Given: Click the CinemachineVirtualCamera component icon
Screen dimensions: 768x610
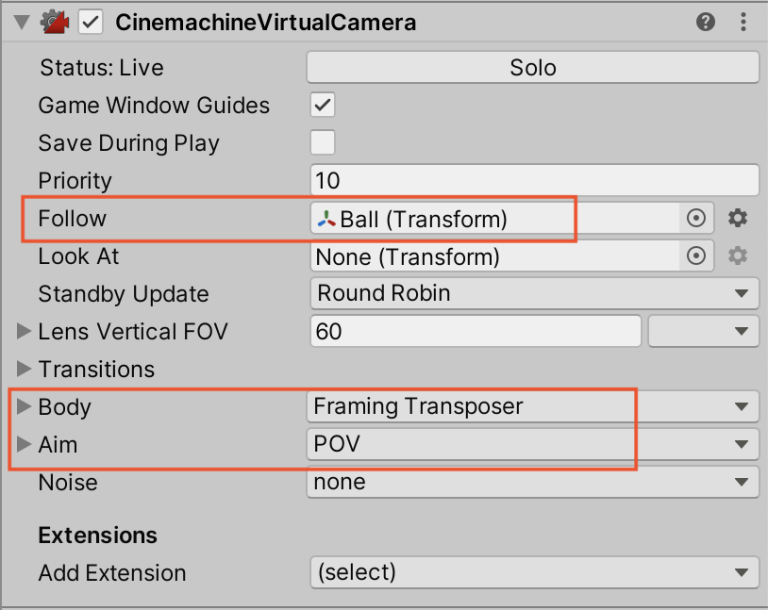Looking at the screenshot, I should 55,21.
